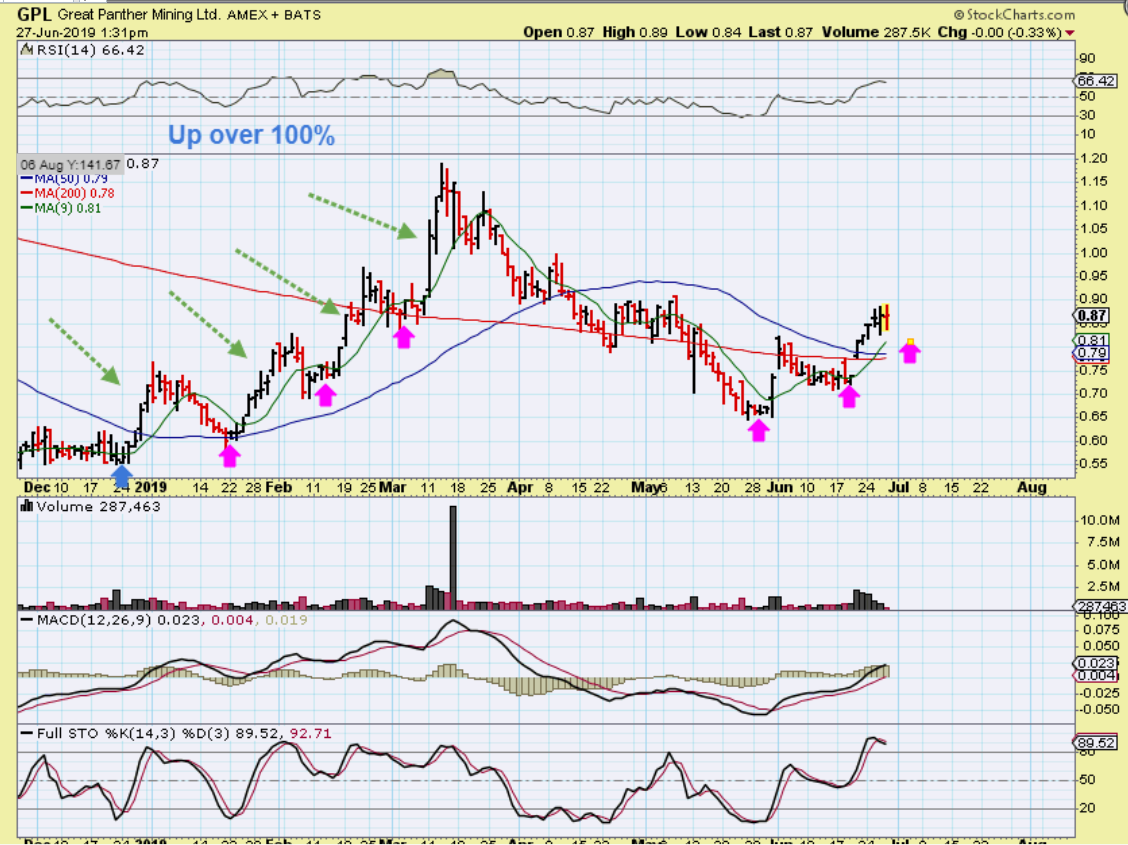1128x845 pixels.
Task: Click the 66.42 RSI value tag
Action: [x=1096, y=81]
